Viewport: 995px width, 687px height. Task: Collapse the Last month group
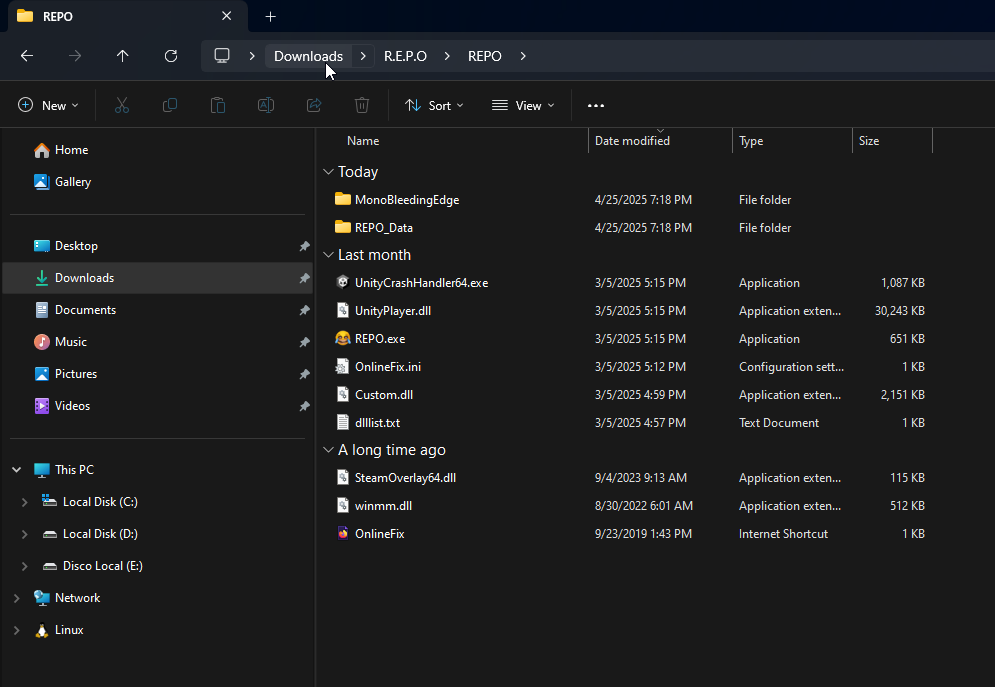click(x=329, y=255)
